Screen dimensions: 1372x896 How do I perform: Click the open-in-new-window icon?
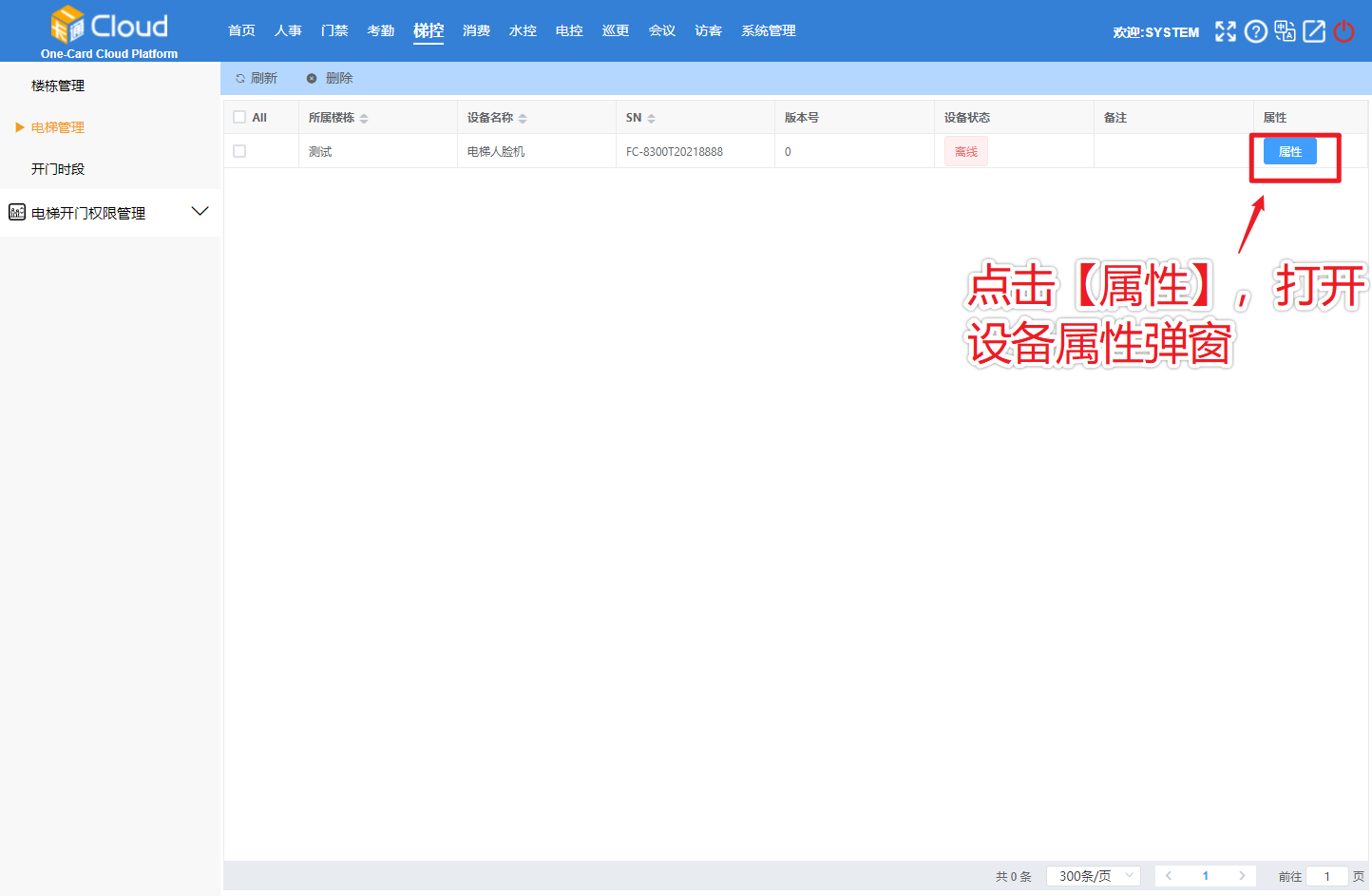point(1314,31)
